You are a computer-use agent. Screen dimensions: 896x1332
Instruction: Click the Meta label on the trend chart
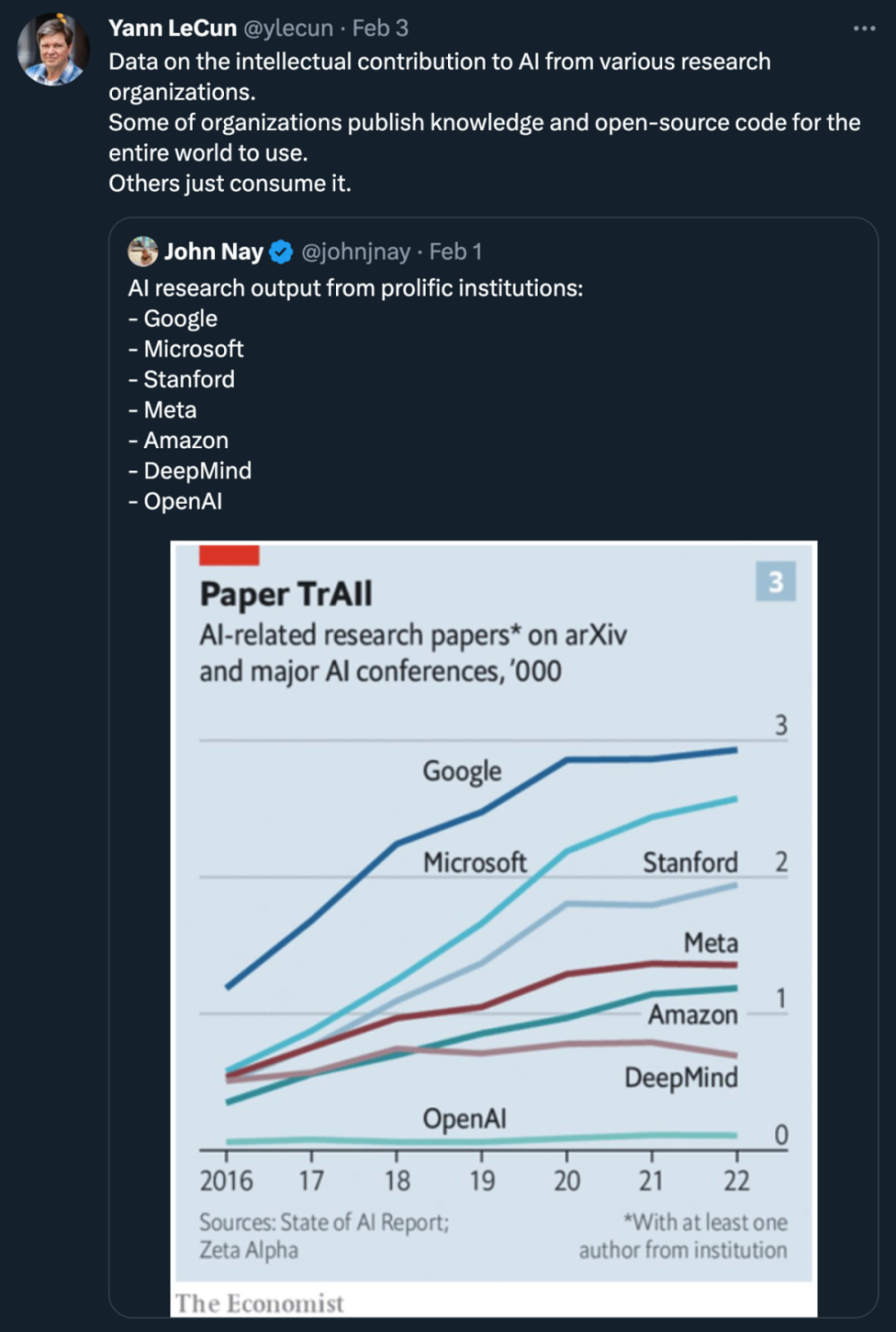coord(711,943)
